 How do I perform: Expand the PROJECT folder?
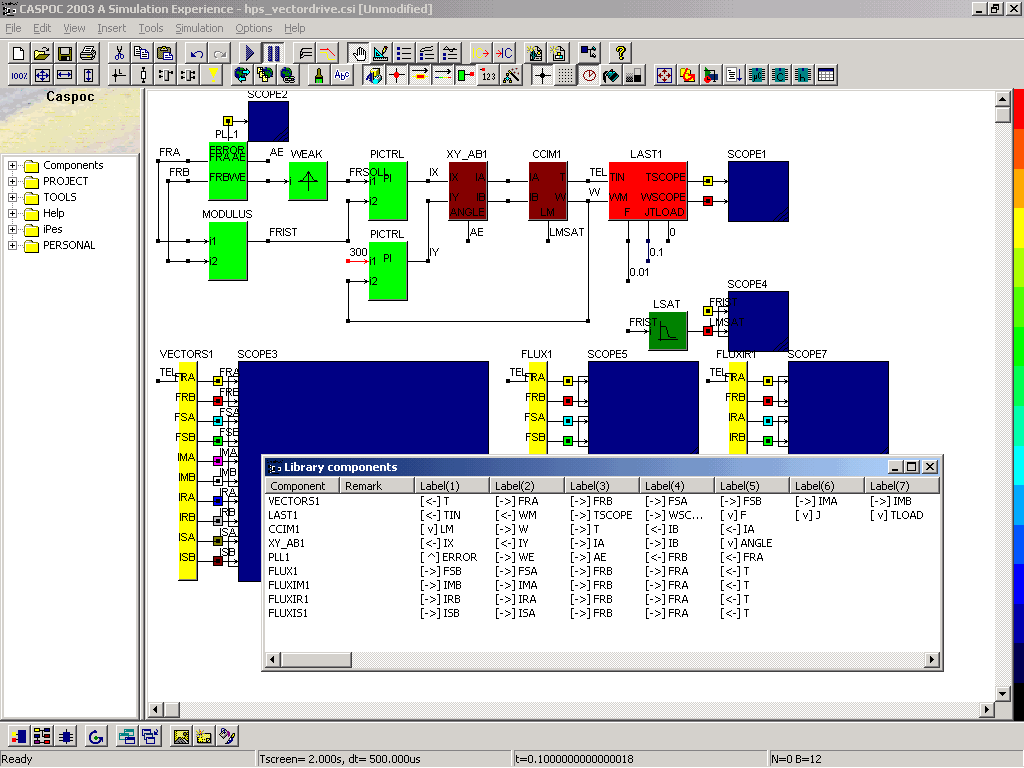[x=12, y=181]
